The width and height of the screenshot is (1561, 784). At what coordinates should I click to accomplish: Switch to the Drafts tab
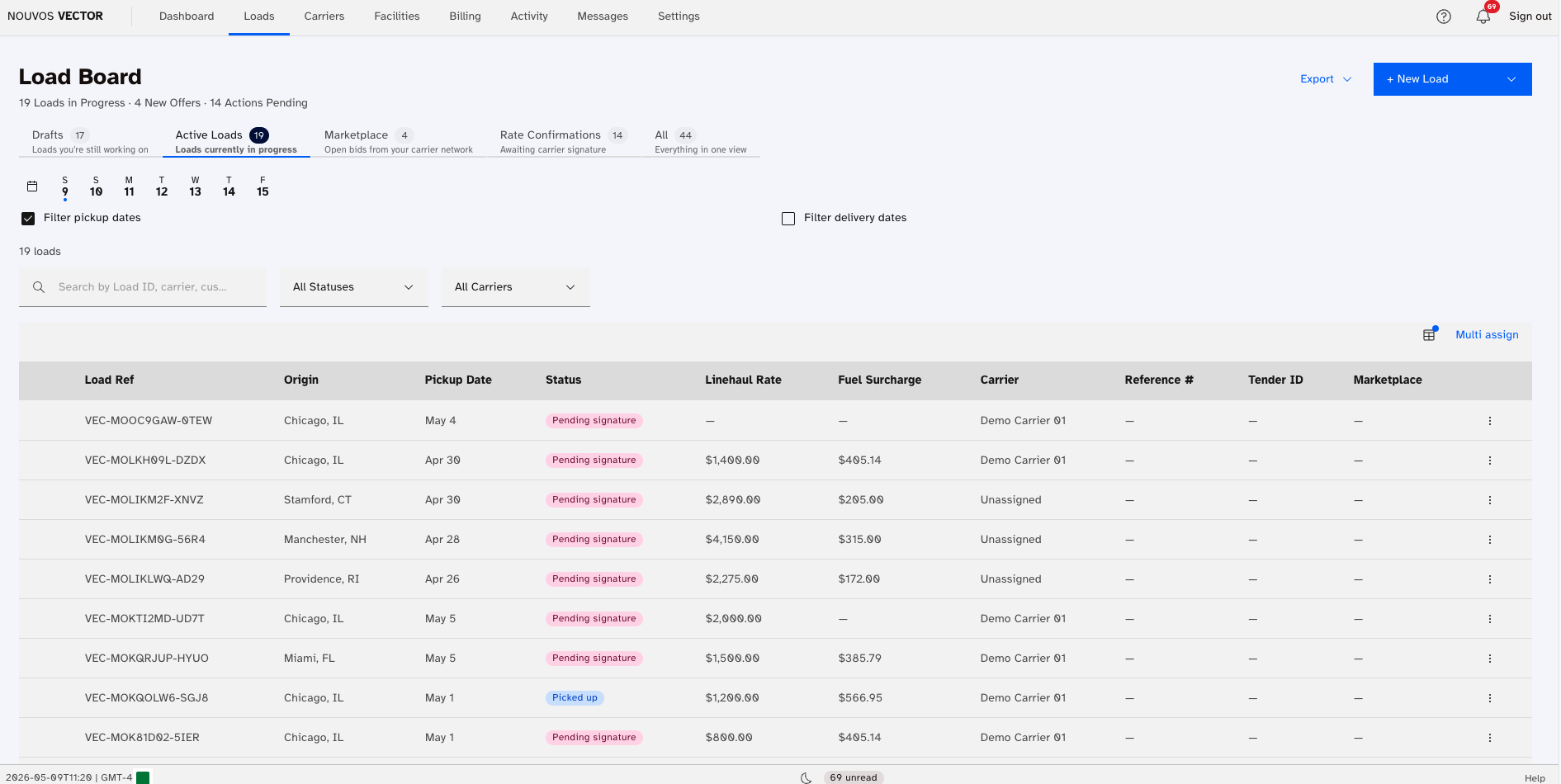[91, 141]
